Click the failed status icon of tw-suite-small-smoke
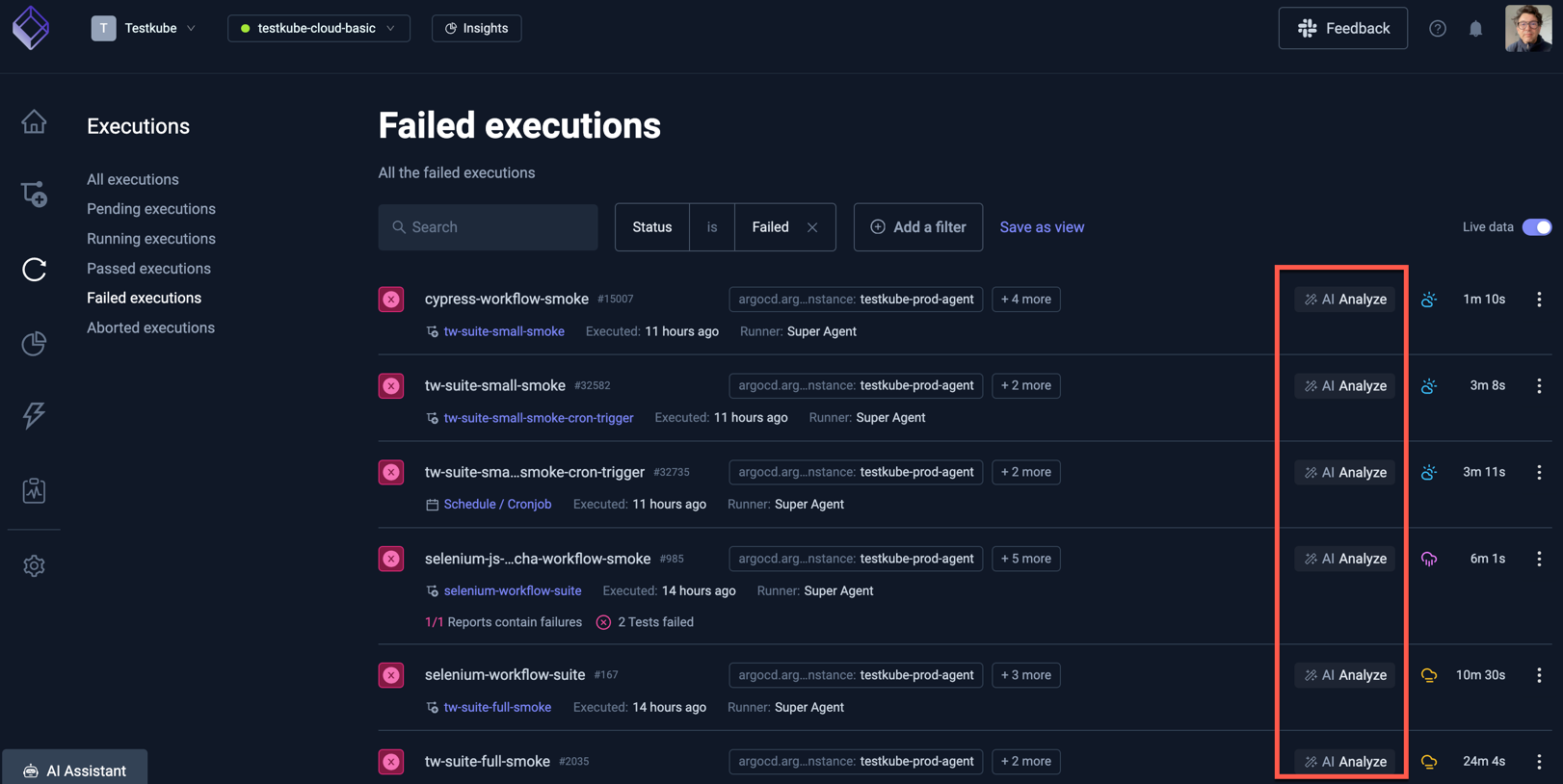The height and width of the screenshot is (784, 1563). (x=391, y=386)
